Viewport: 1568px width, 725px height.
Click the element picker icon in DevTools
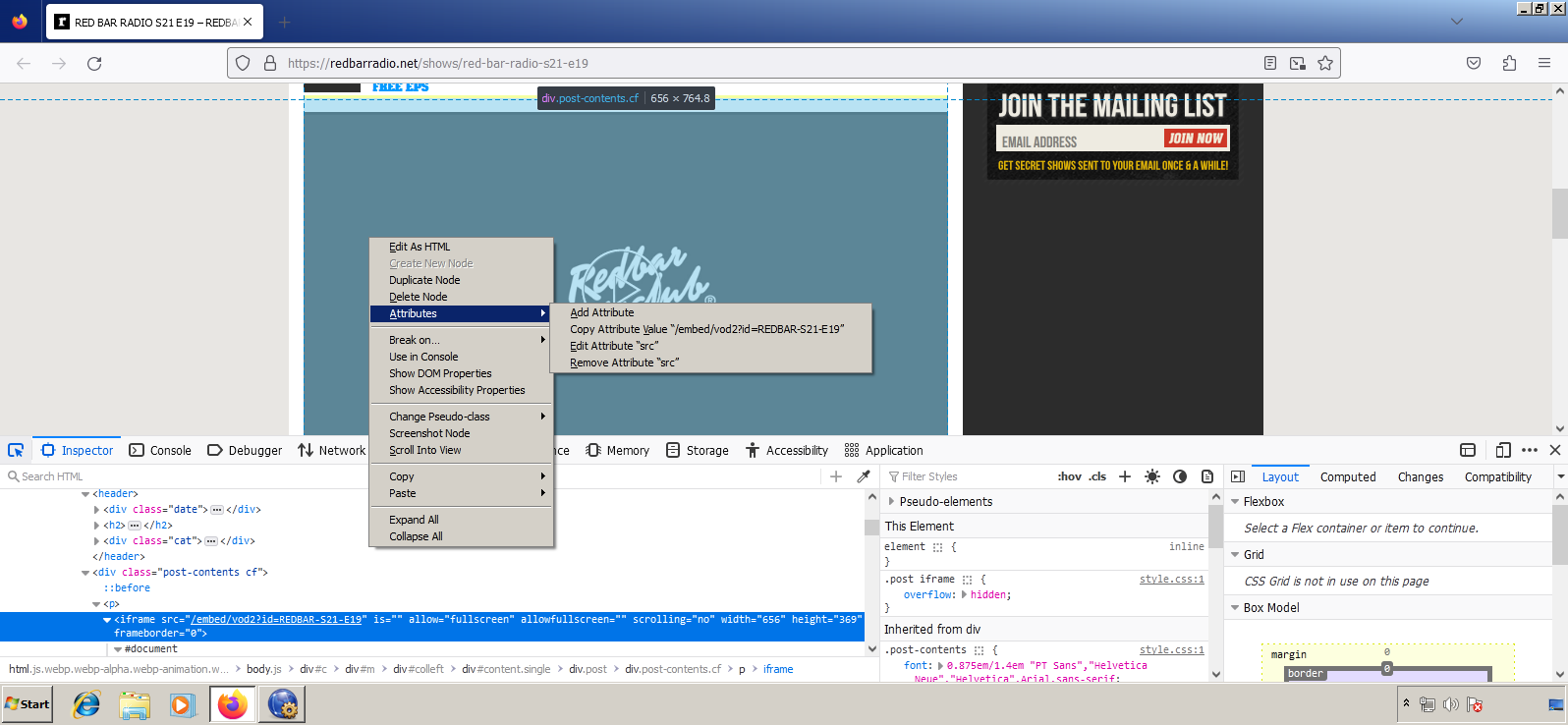(16, 450)
